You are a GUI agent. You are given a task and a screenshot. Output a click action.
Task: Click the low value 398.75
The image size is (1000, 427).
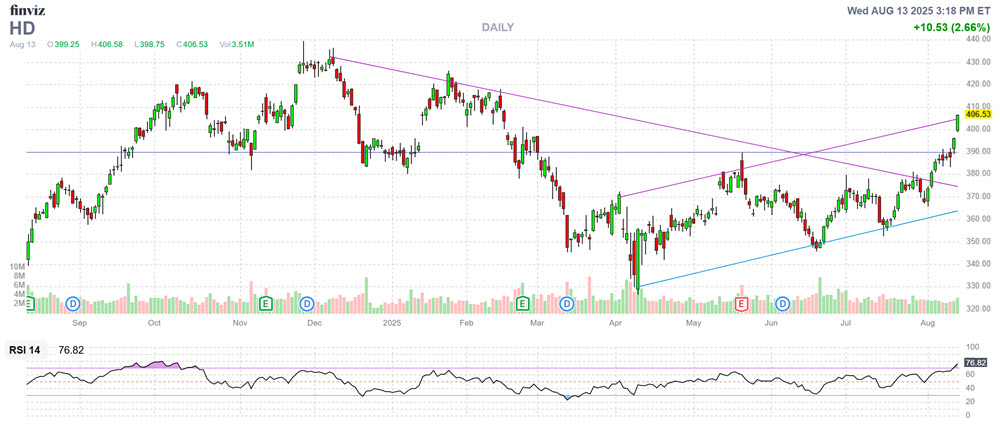[152, 45]
